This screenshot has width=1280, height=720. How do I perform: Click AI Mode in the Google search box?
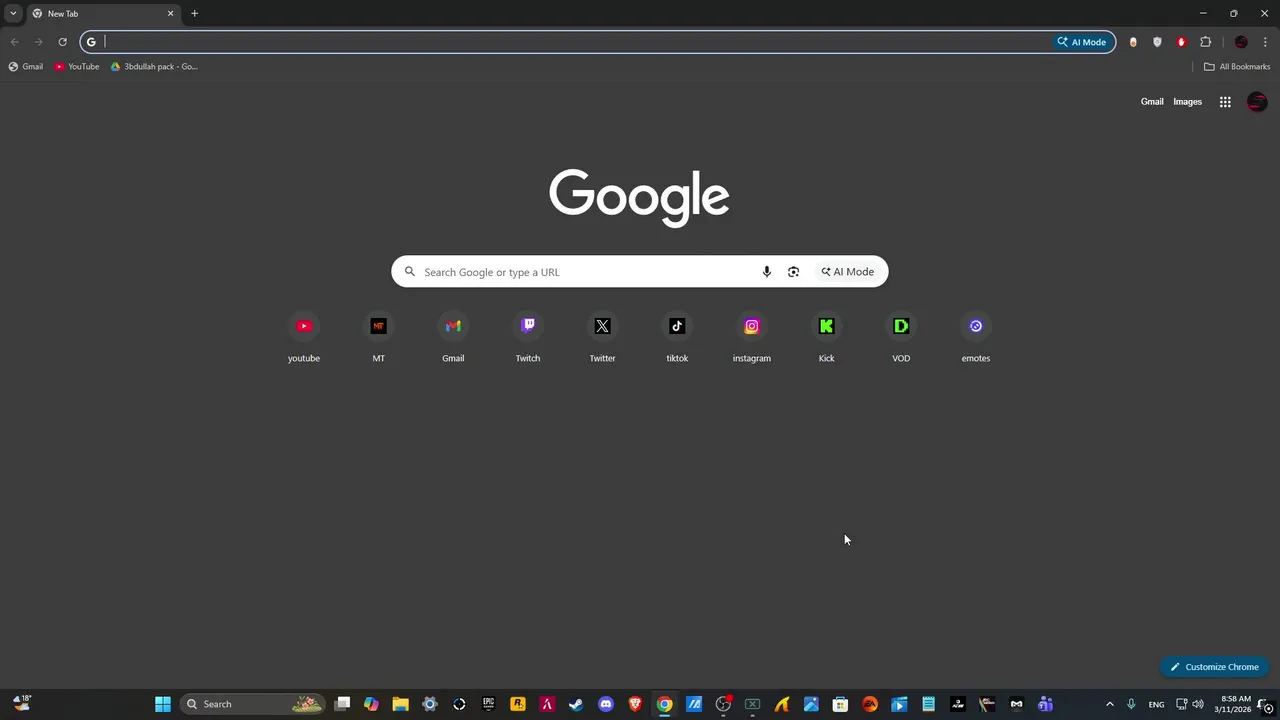(848, 272)
